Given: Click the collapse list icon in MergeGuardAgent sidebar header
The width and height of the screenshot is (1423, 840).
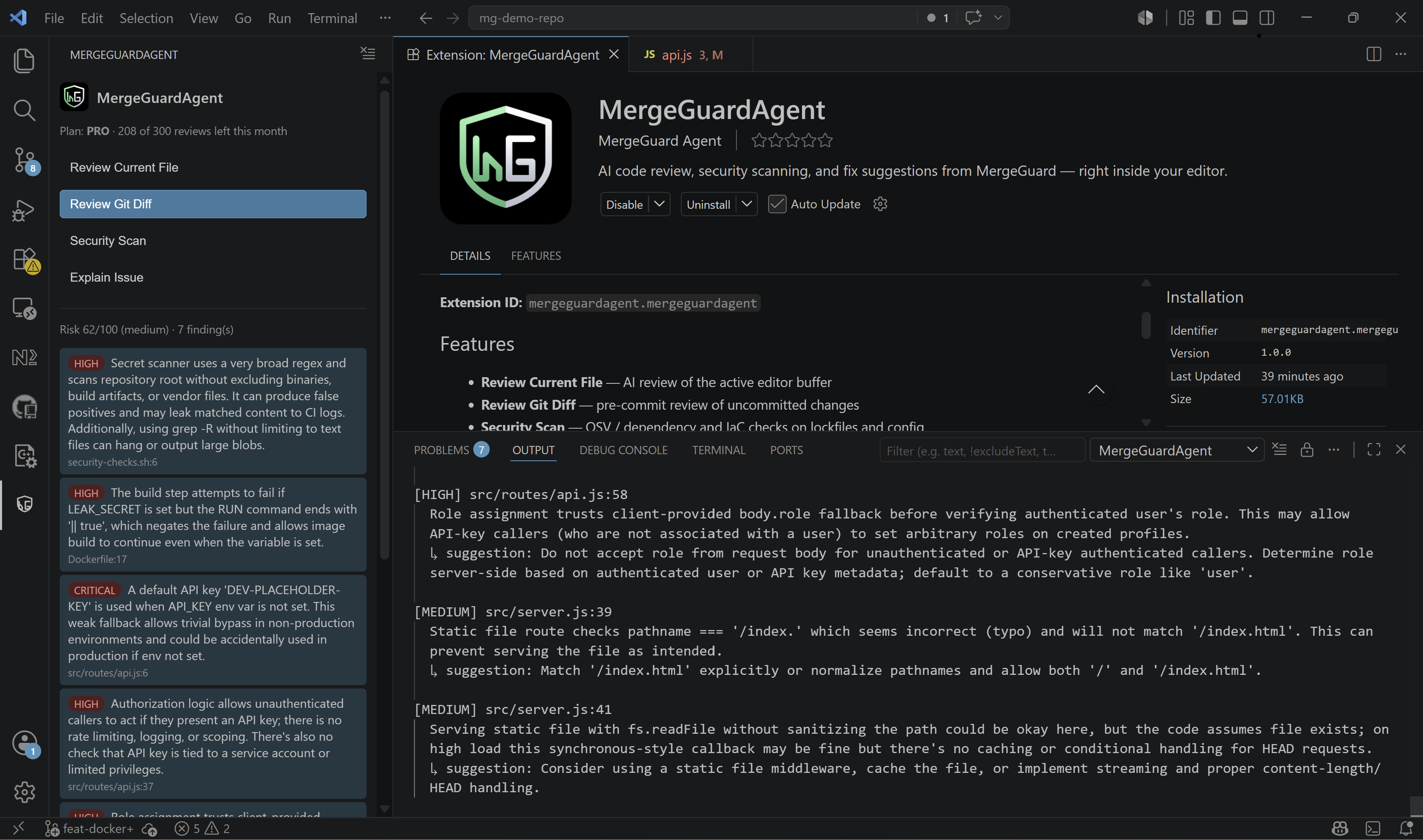Looking at the screenshot, I should 368,54.
